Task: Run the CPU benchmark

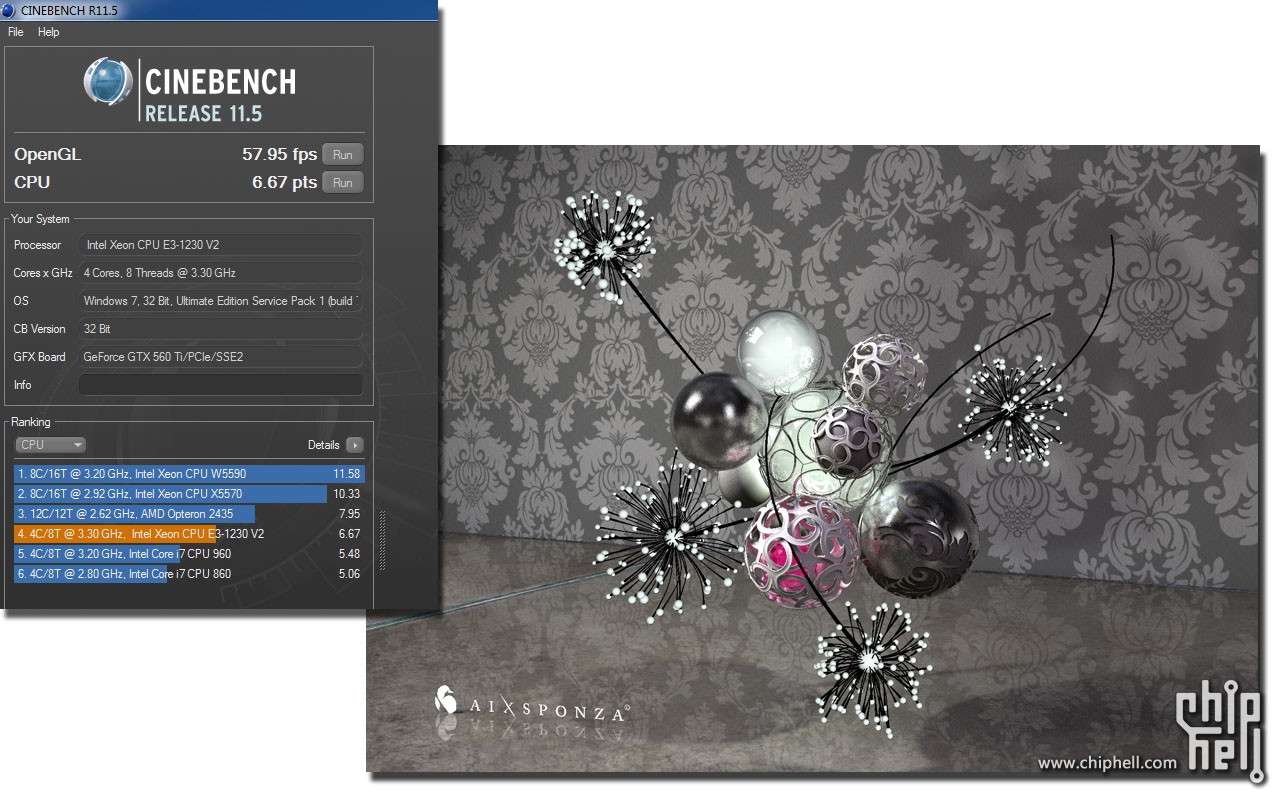Action: click(x=343, y=183)
